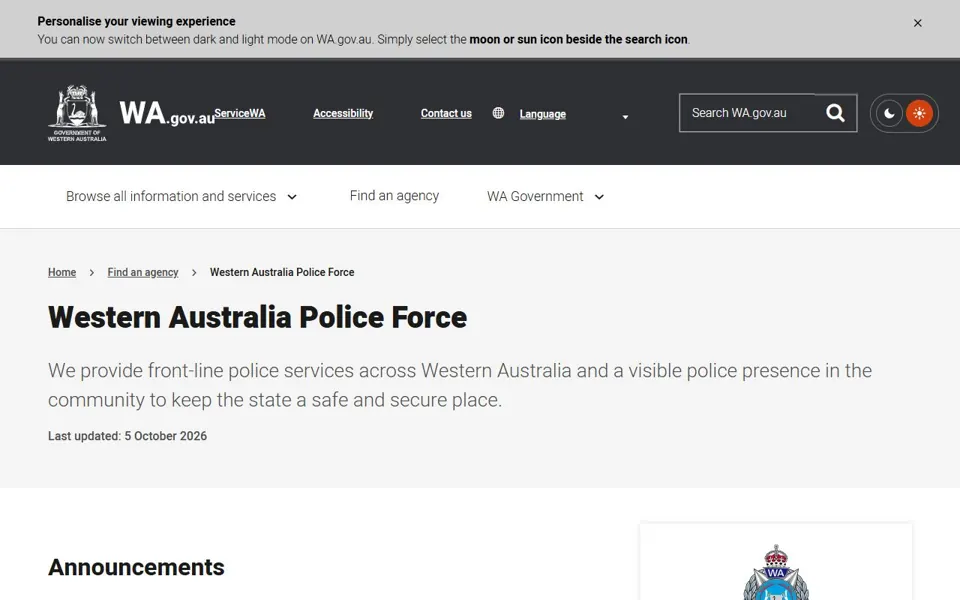Switch to light mode with sun icon
Screen dimensions: 960x600
919,113
